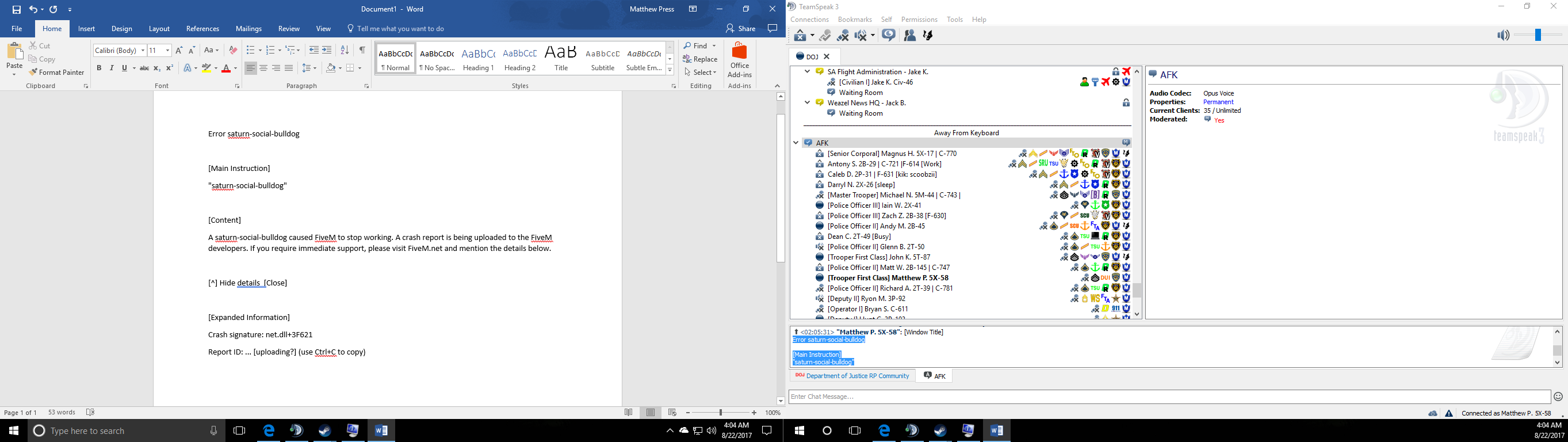The image size is (1568, 442).
Task: Apply the Title style
Action: point(561,59)
